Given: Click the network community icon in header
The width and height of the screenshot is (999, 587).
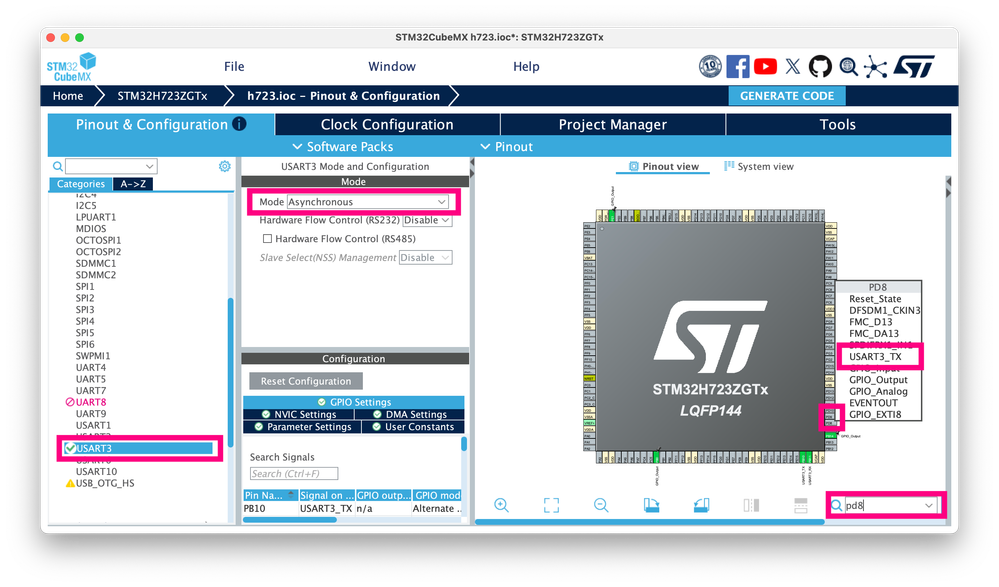Looking at the screenshot, I should pos(875,66).
